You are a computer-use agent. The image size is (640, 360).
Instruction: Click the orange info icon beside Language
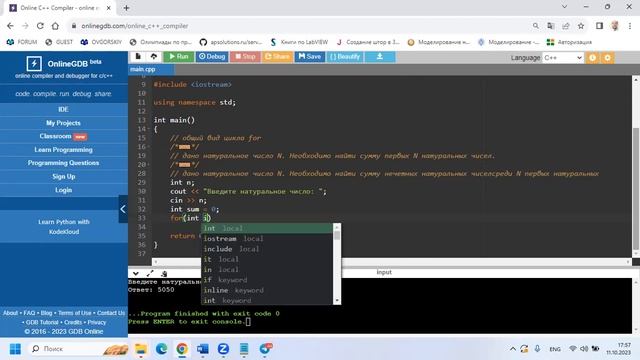(x=592, y=58)
